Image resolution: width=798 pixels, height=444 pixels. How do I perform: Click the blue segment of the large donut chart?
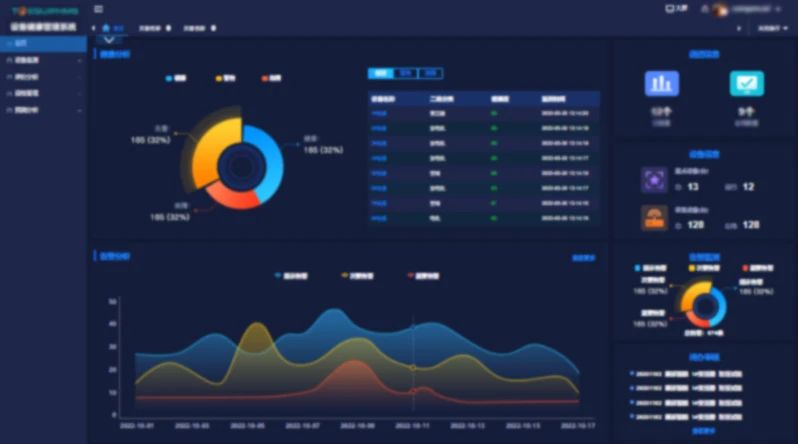(x=270, y=150)
